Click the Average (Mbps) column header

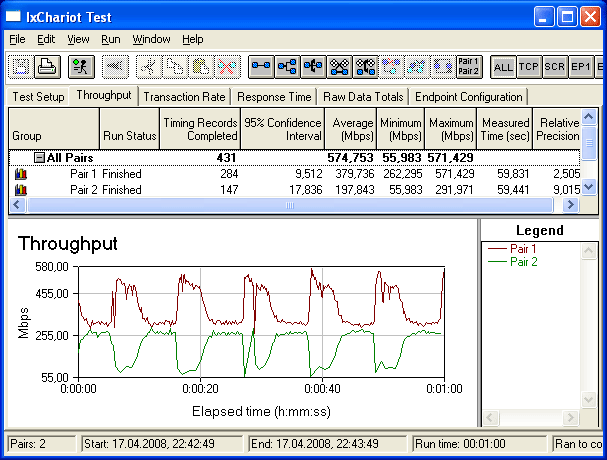351,129
